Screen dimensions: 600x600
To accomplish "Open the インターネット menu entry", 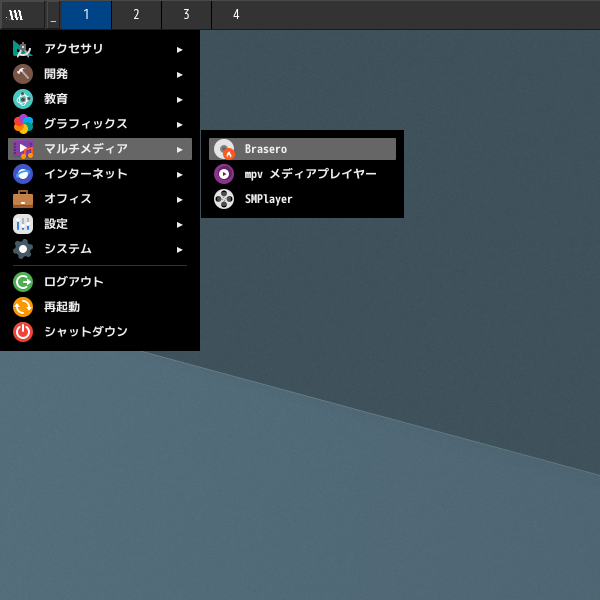I will (x=100, y=174).
